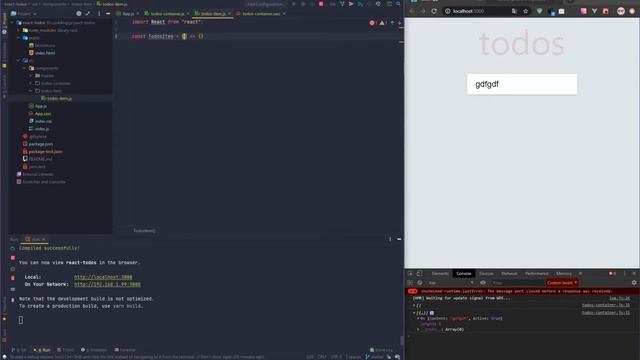Click the orange warning triangle in the editor

pyautogui.click(x=382, y=23)
